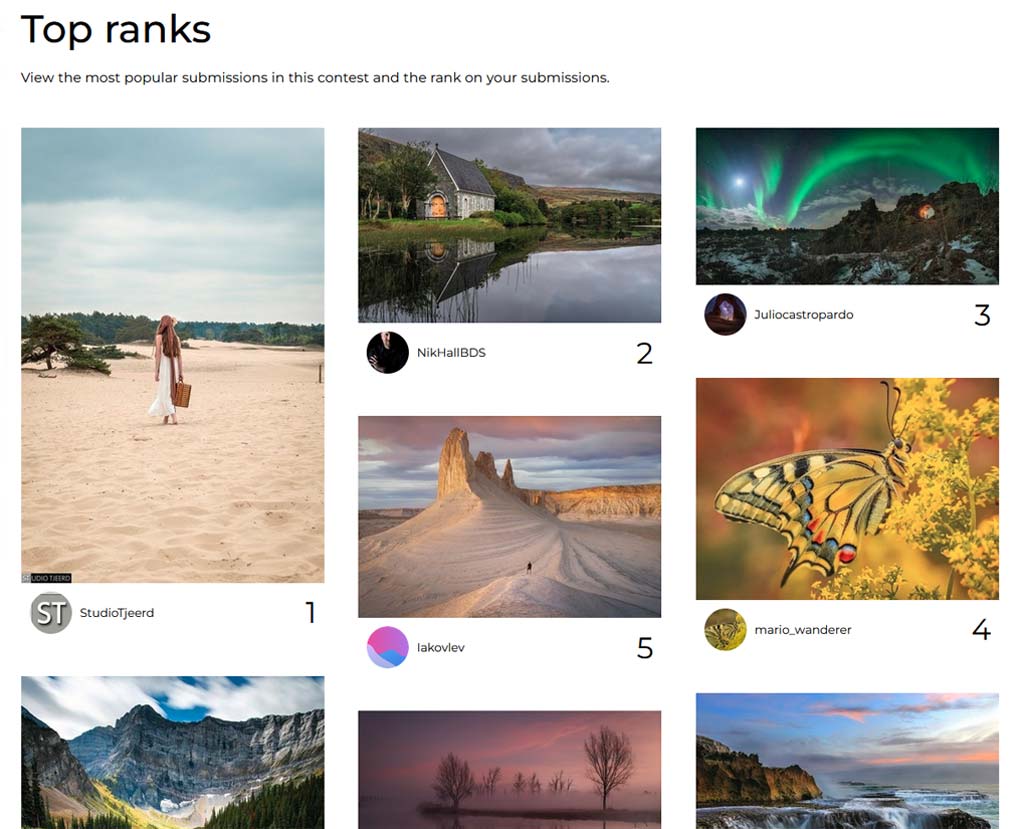Screen dimensions: 1024x829
Task: Open the StudioTjeerd username link
Action: (117, 613)
